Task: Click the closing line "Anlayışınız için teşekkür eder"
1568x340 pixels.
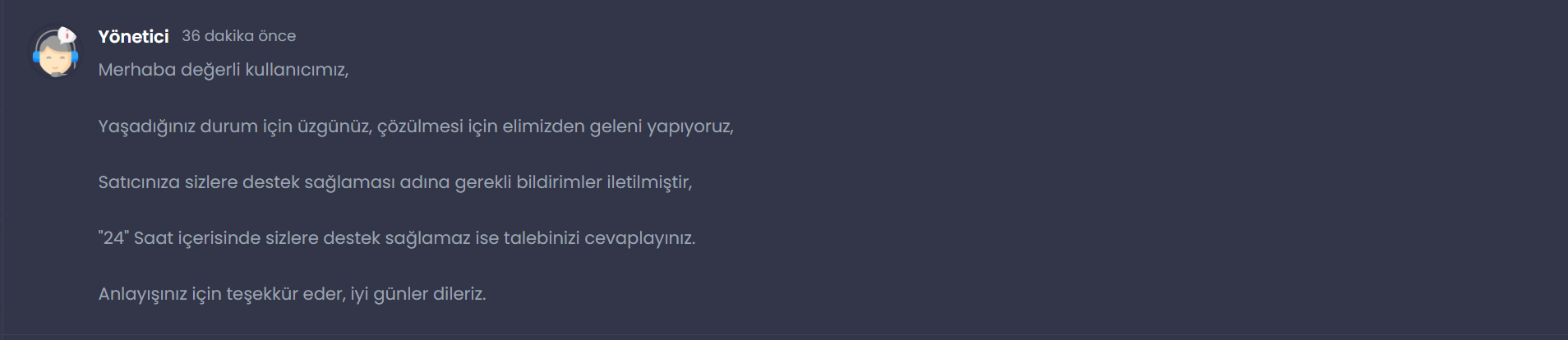Action: [292, 294]
